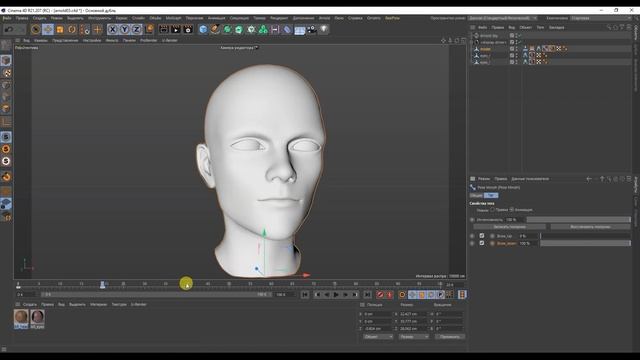Viewport: 640px width, 360px height.
Task: Open the RealFlow menu
Action: 393,18
